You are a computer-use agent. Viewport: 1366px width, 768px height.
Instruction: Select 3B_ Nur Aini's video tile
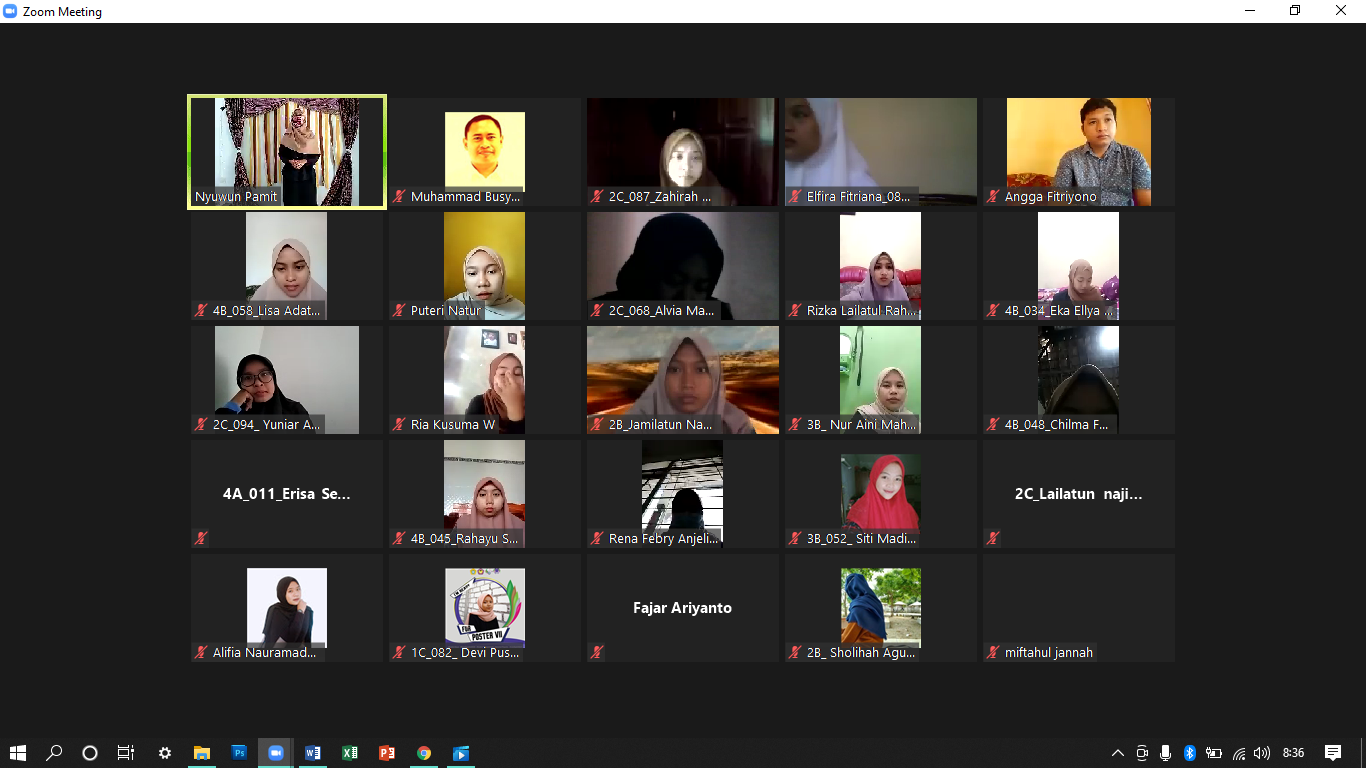tap(880, 380)
